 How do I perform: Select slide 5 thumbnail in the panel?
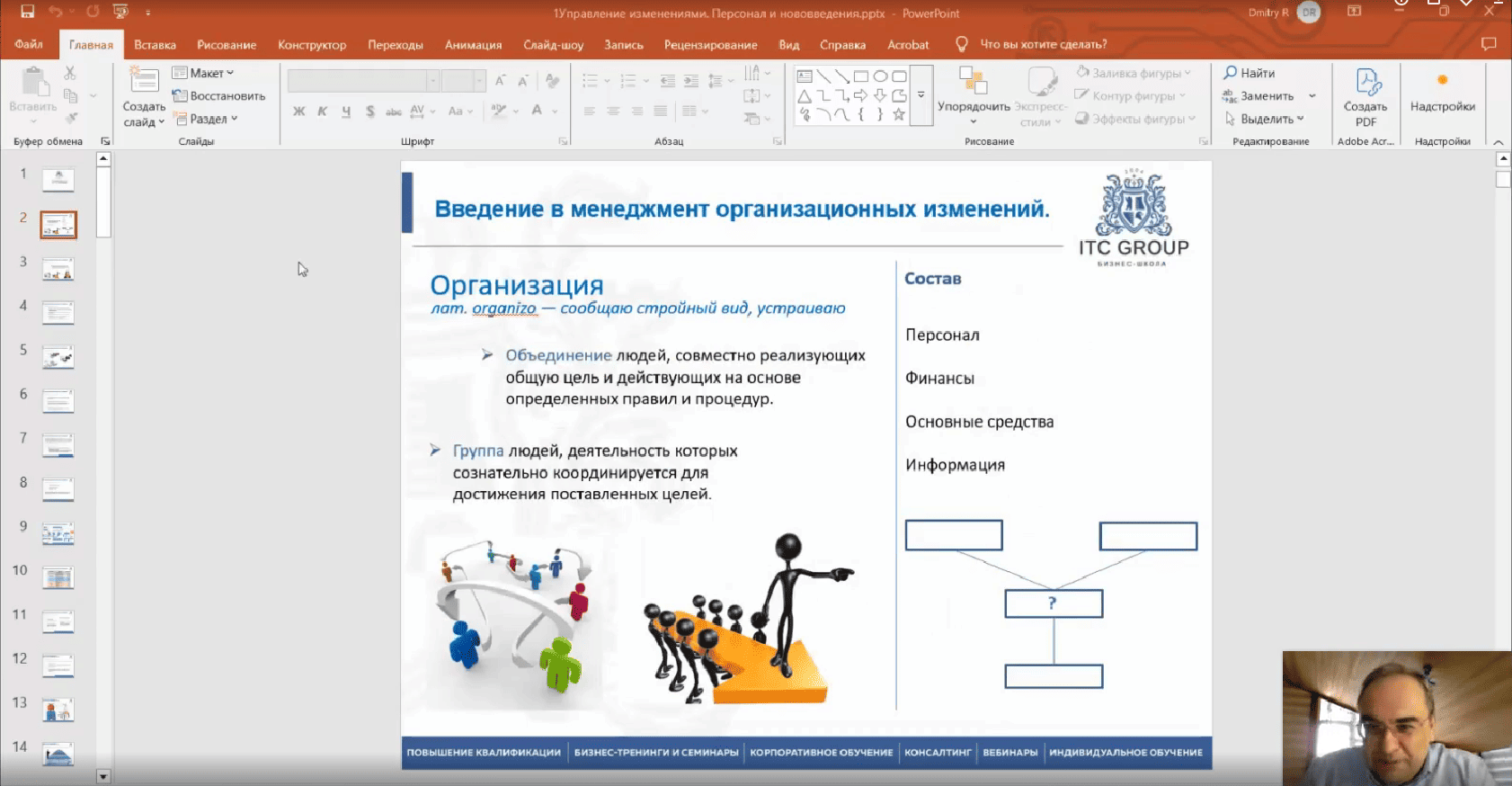click(58, 357)
